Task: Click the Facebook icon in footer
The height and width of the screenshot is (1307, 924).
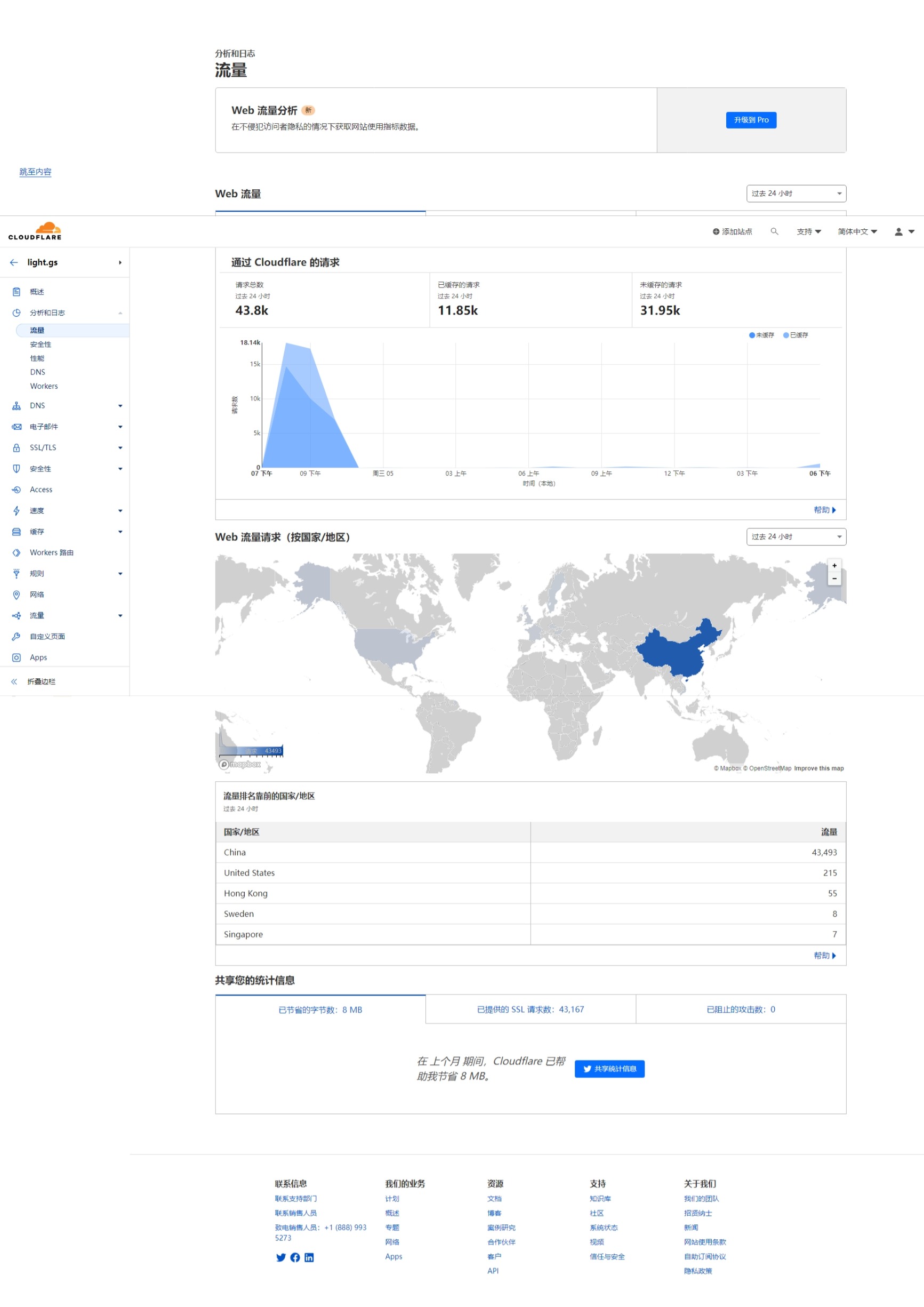Action: coord(295,1257)
